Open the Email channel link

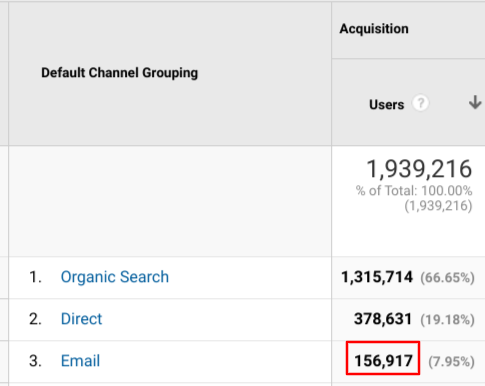pyautogui.click(x=80, y=361)
